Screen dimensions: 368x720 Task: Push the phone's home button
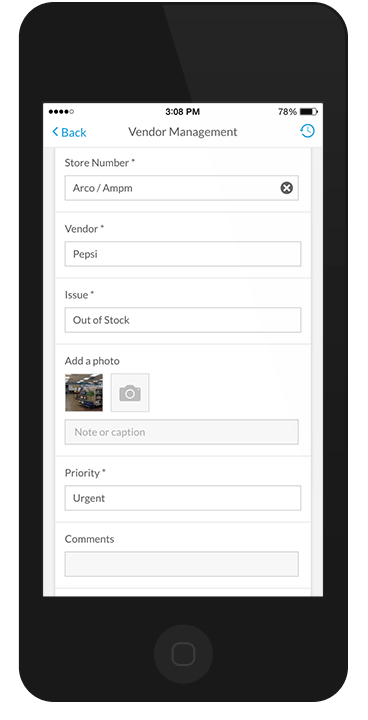coord(183,654)
